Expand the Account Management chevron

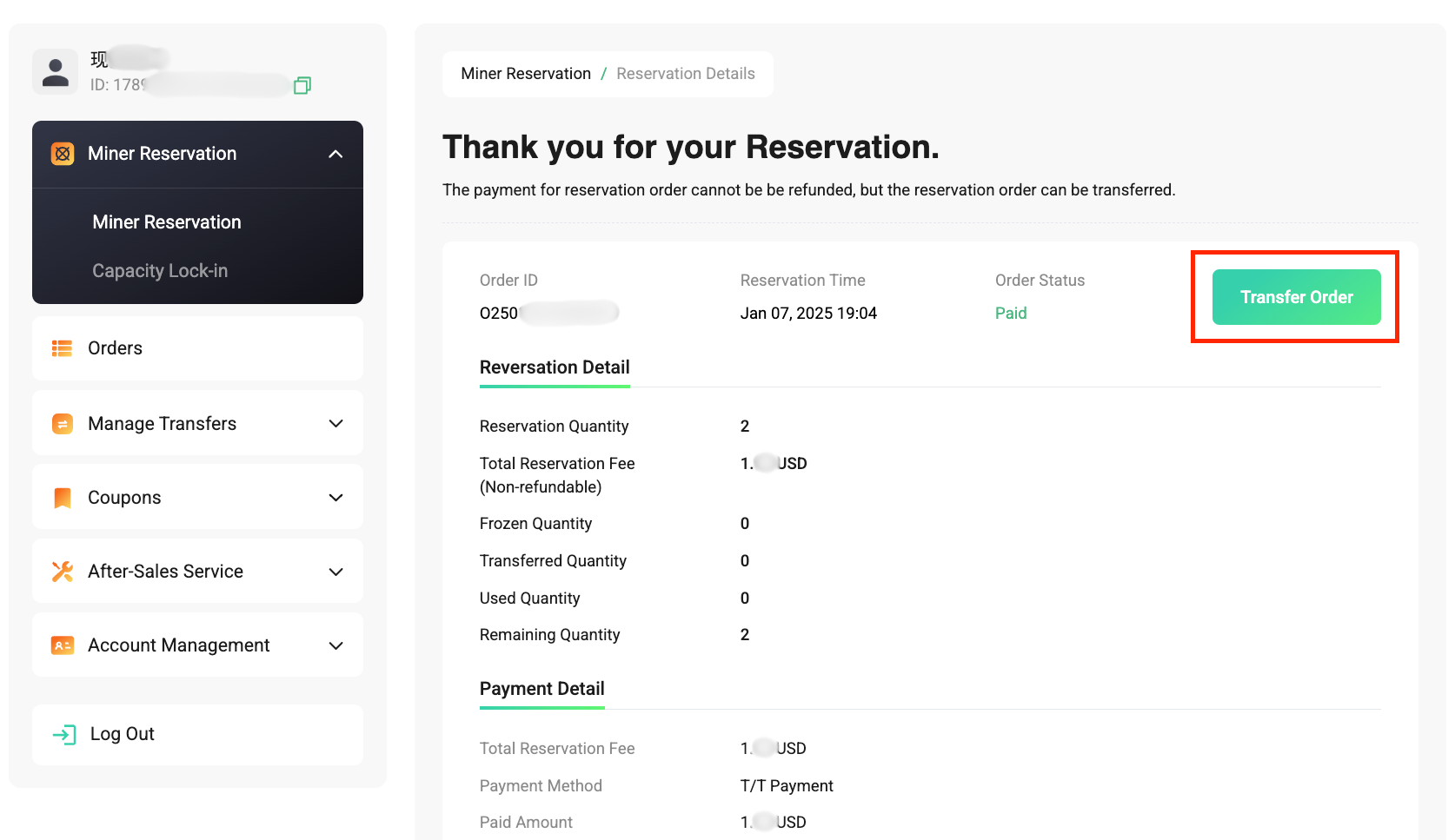[336, 645]
